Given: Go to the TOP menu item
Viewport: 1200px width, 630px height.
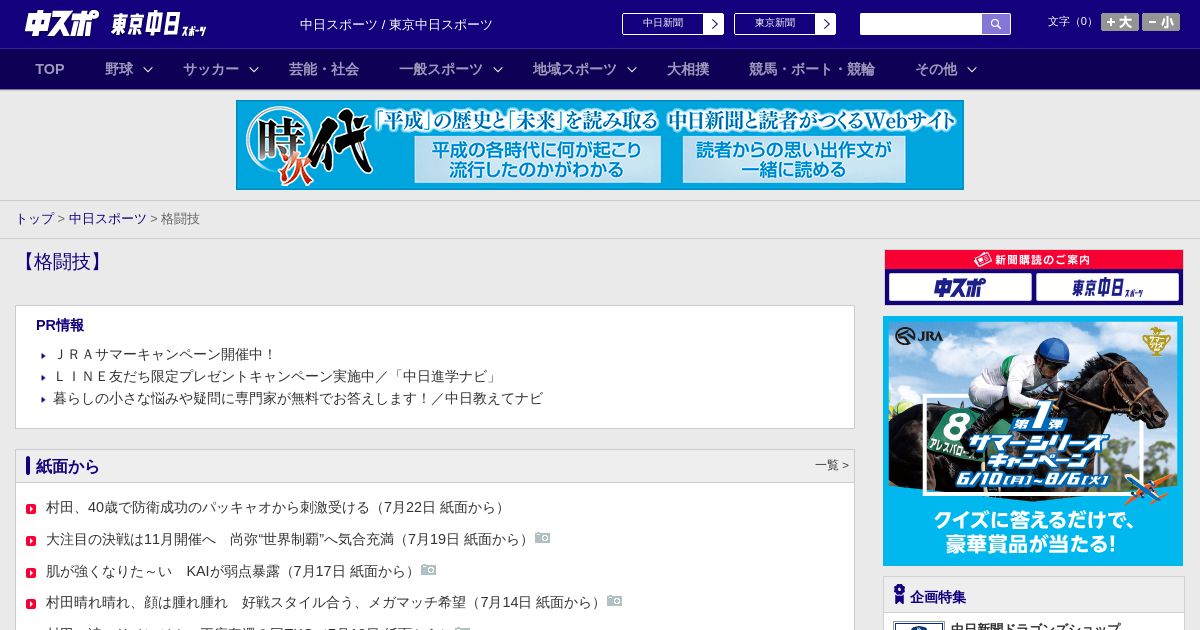Looking at the screenshot, I should tap(50, 69).
